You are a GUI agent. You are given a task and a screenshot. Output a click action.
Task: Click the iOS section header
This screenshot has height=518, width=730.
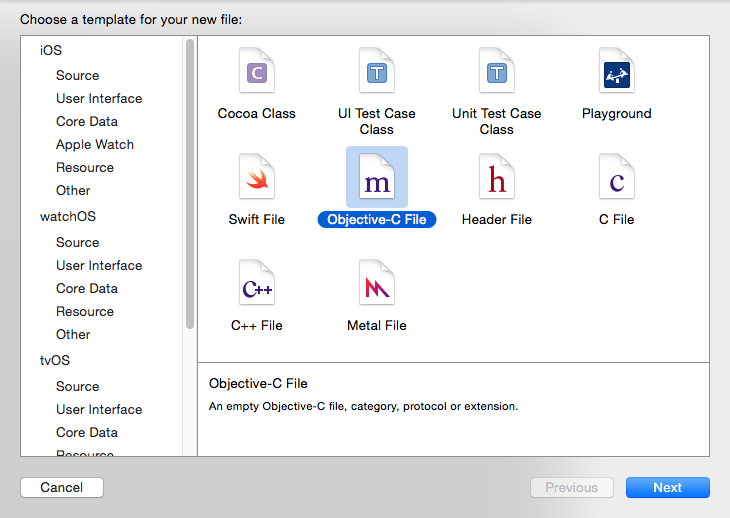tap(51, 50)
